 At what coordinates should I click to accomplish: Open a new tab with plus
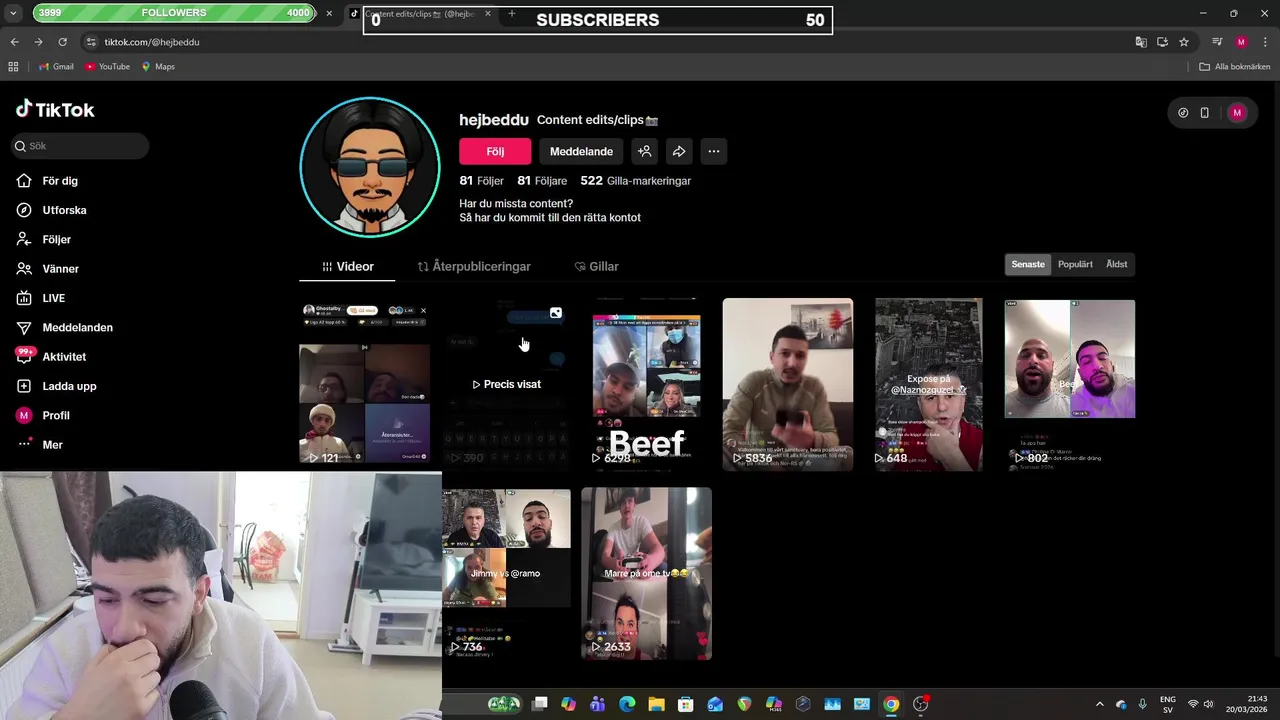click(512, 13)
